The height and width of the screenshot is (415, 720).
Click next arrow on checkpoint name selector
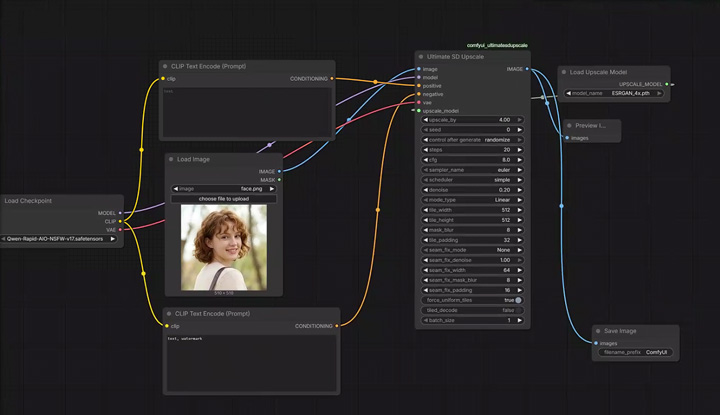[112, 239]
